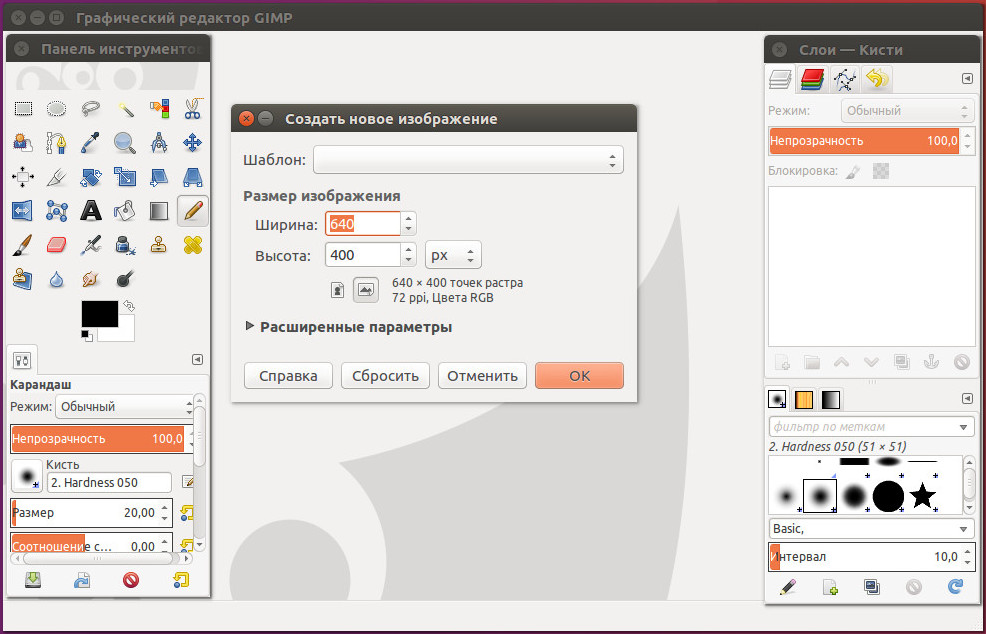Select the Color Picker eyedropper tool
Image resolution: width=986 pixels, height=634 pixels.
(91, 143)
